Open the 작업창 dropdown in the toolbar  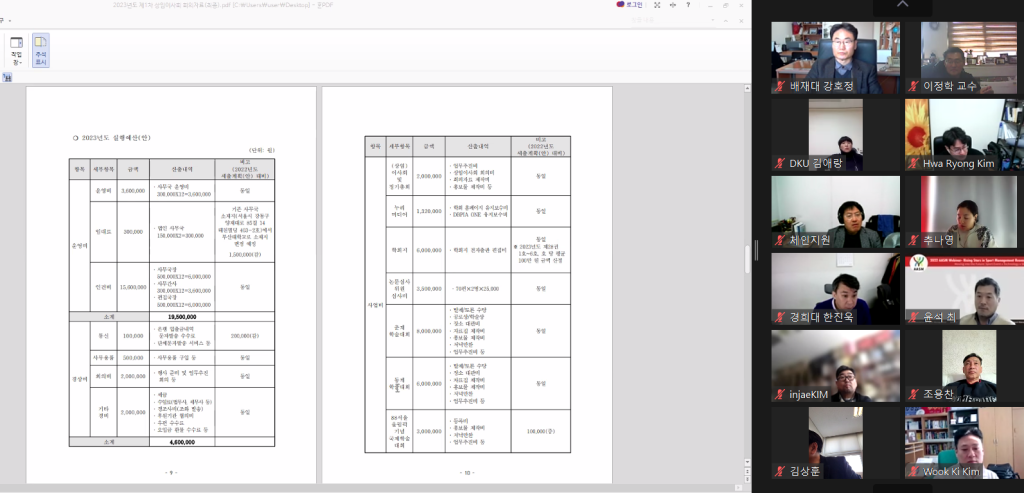point(17,50)
